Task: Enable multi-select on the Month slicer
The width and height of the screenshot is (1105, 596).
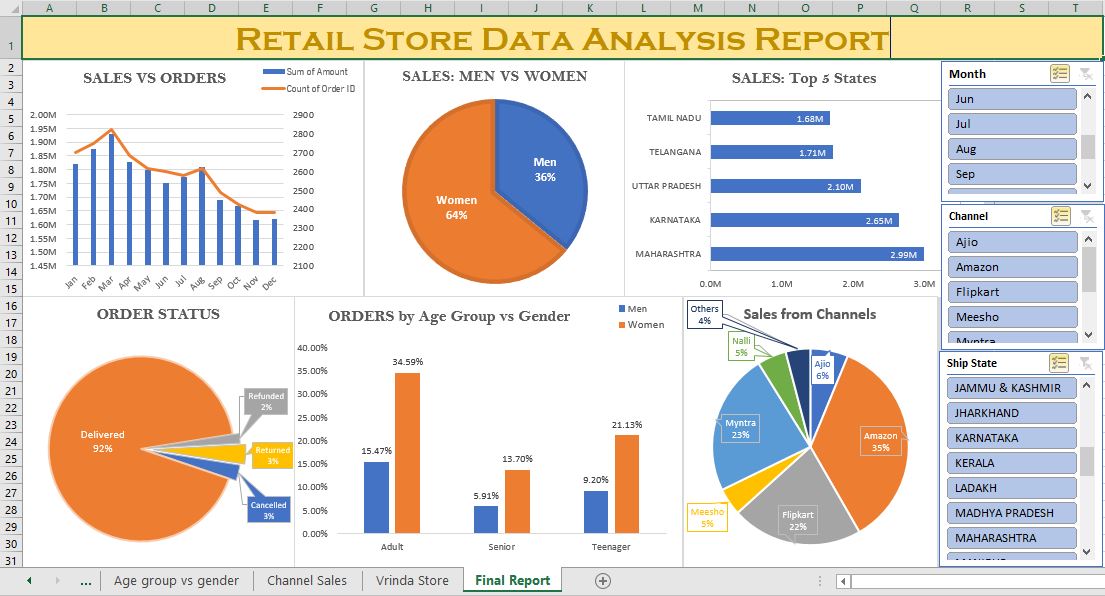Action: [x=1059, y=72]
